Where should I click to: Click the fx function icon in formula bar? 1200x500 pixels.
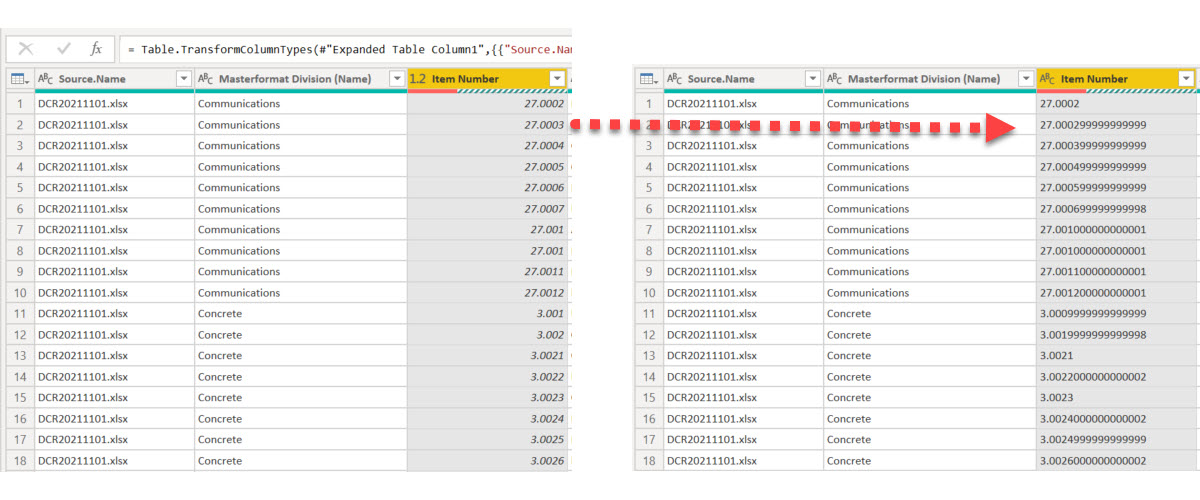coord(96,48)
